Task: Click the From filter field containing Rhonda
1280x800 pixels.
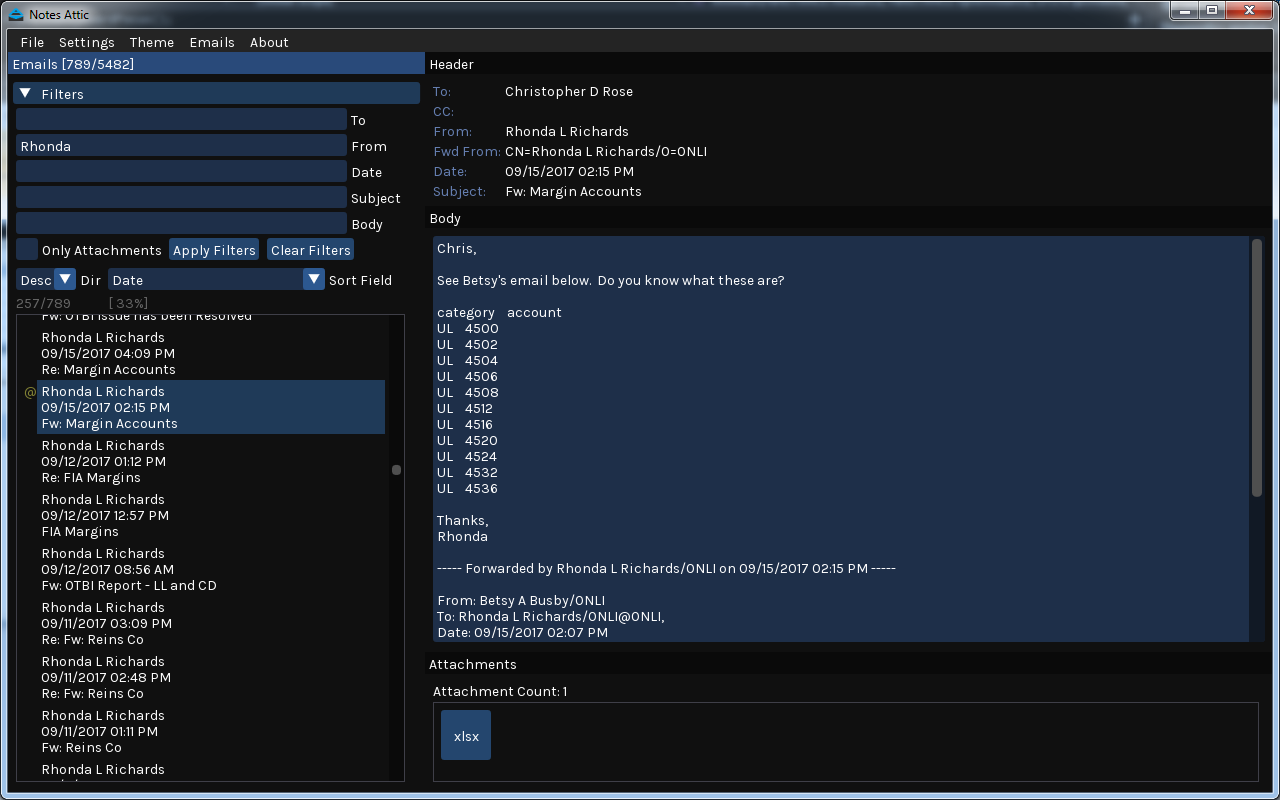Action: (181, 145)
